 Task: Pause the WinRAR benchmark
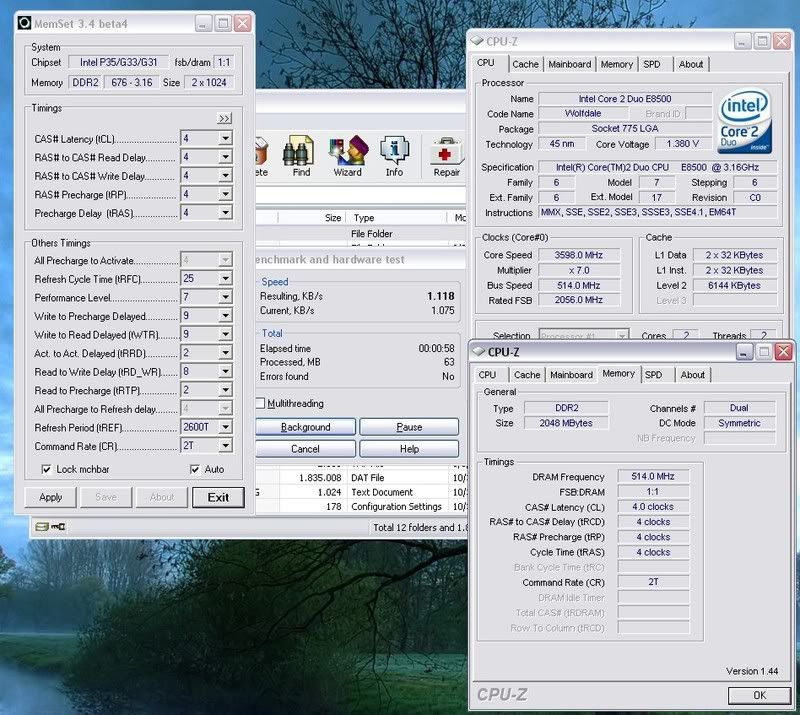[x=409, y=427]
